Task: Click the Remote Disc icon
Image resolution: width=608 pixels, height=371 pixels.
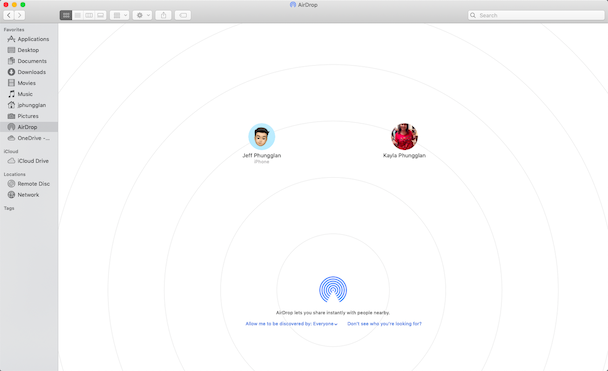Action: pyautogui.click(x=11, y=183)
